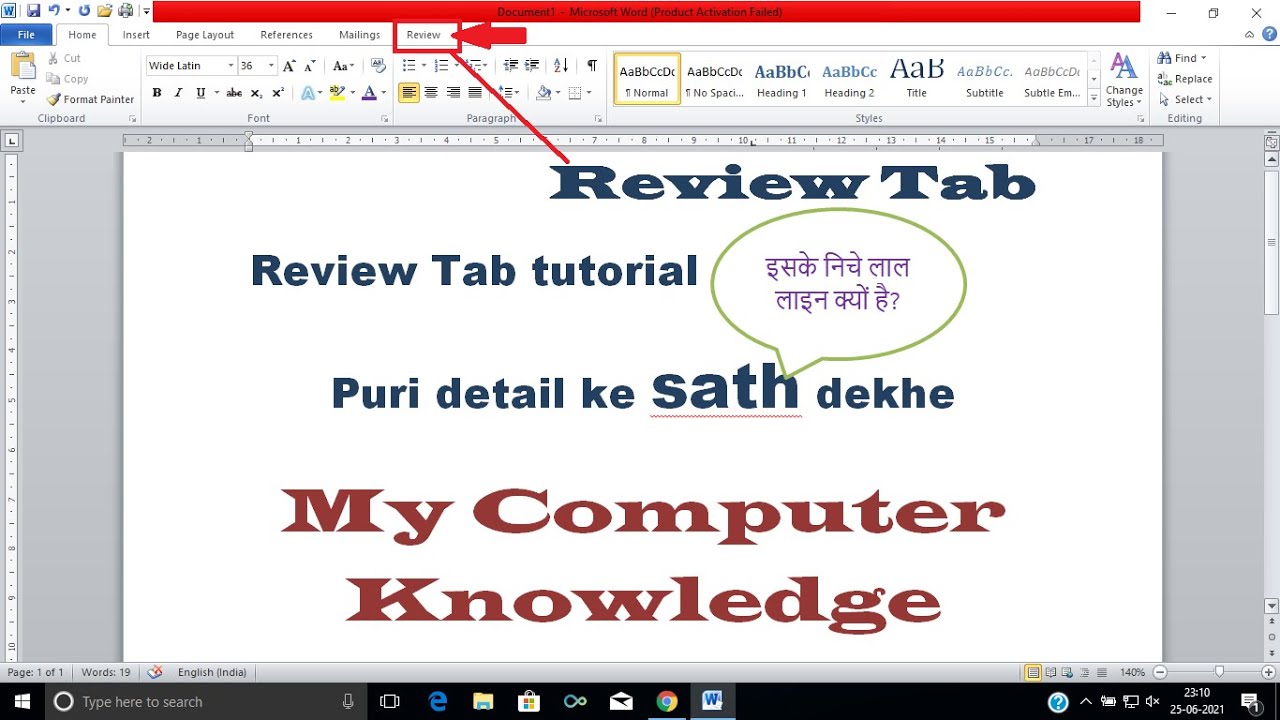Click English (India) language indicator

212,672
